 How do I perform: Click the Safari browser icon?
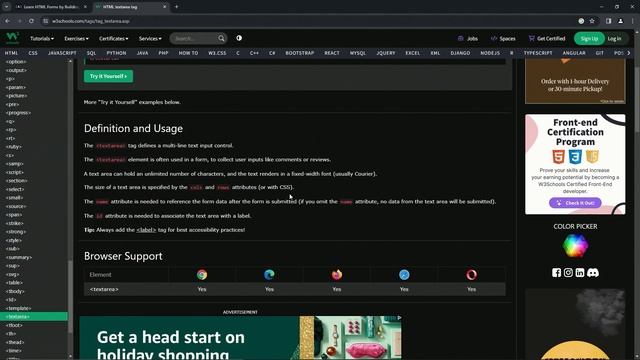[404, 275]
